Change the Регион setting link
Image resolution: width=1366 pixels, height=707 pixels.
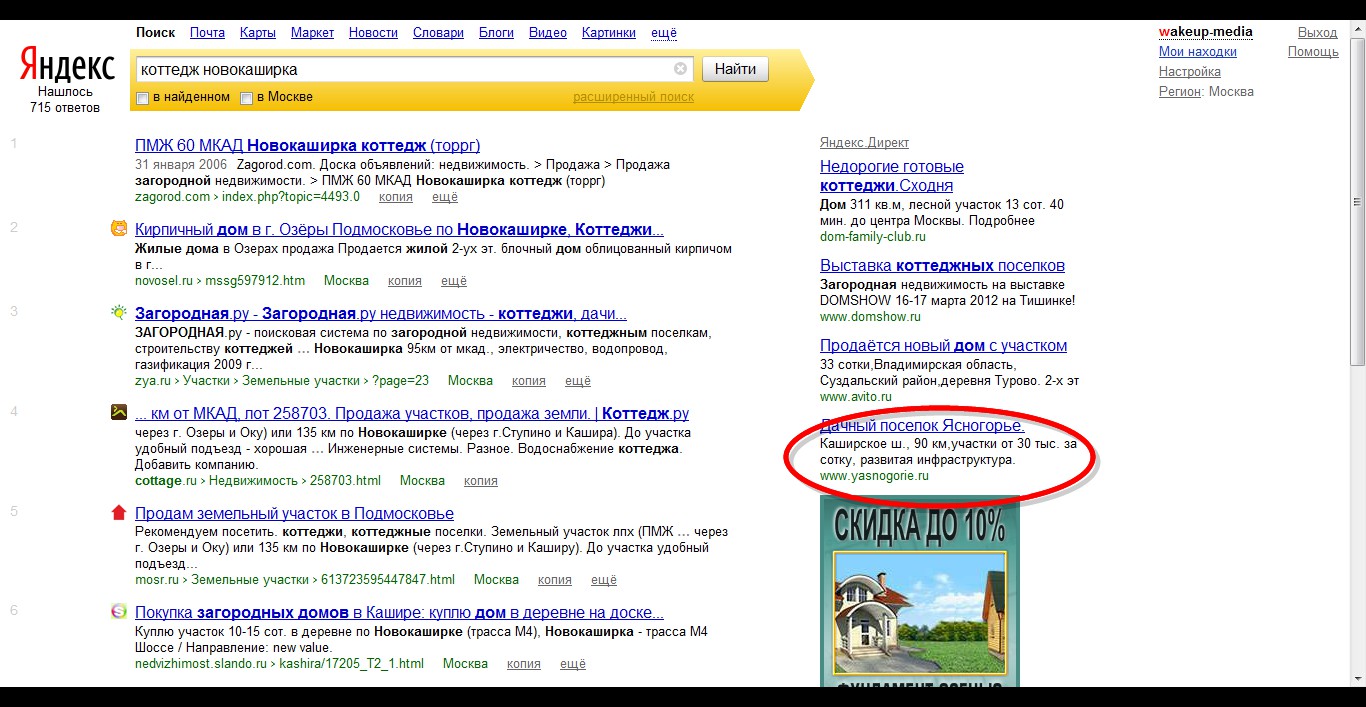(1180, 92)
